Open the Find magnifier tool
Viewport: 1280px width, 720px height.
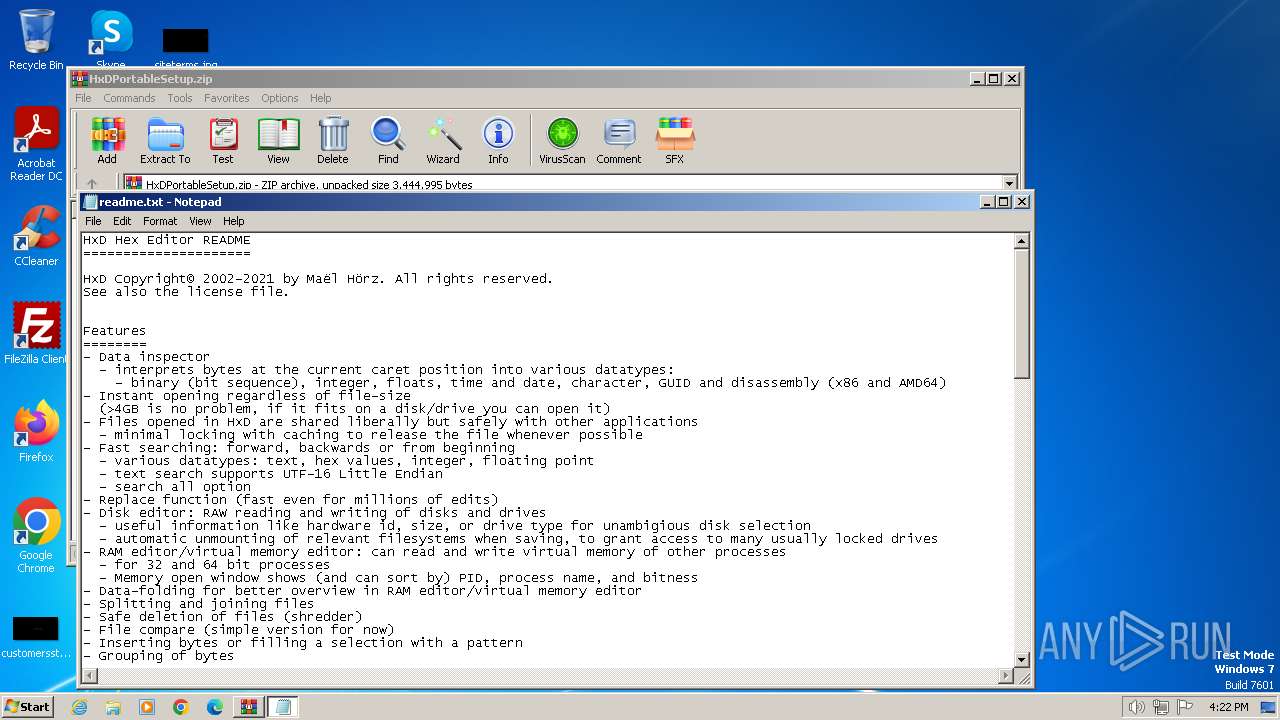(x=388, y=140)
